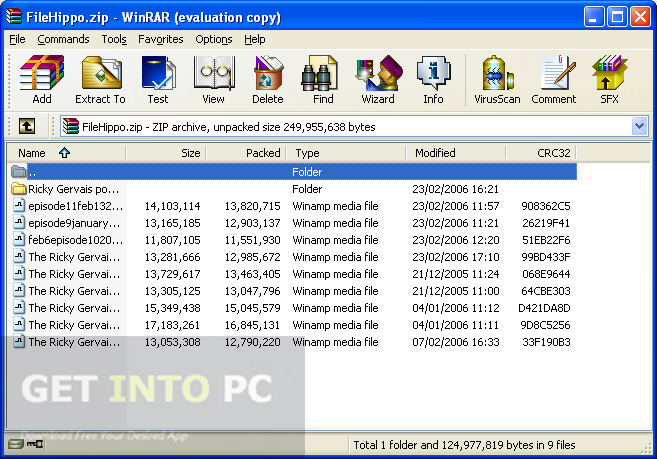
Task: Click modified date 07/02/2006 16:33
Action: [456, 342]
